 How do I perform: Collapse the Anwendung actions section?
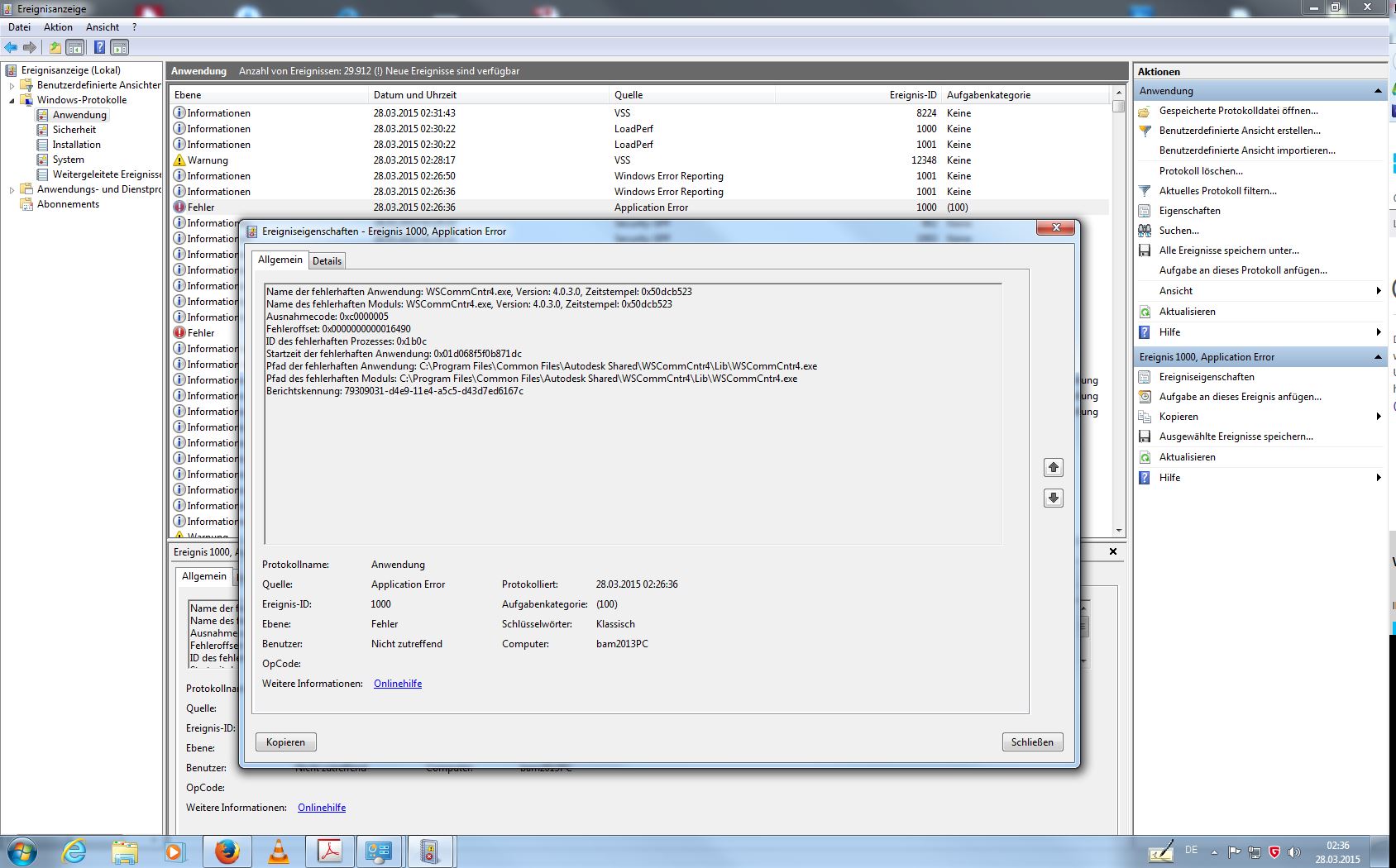point(1378,91)
